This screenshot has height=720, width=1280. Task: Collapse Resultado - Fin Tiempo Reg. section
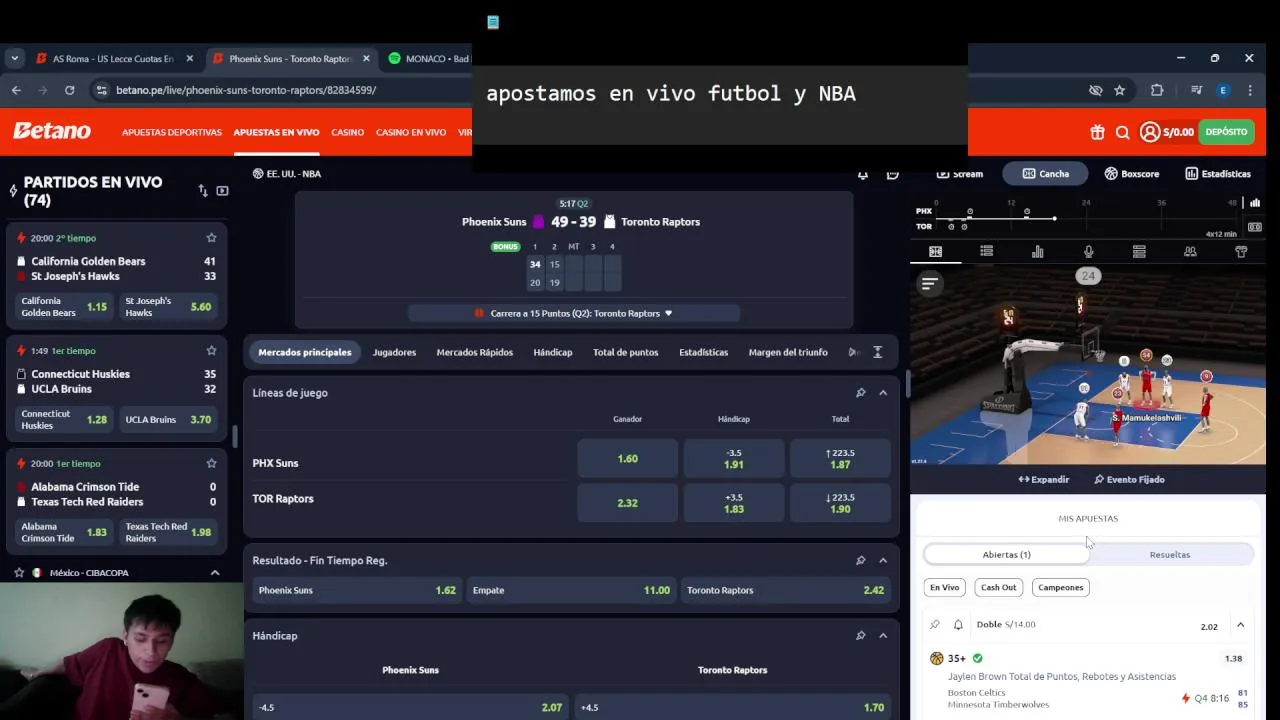click(883, 560)
